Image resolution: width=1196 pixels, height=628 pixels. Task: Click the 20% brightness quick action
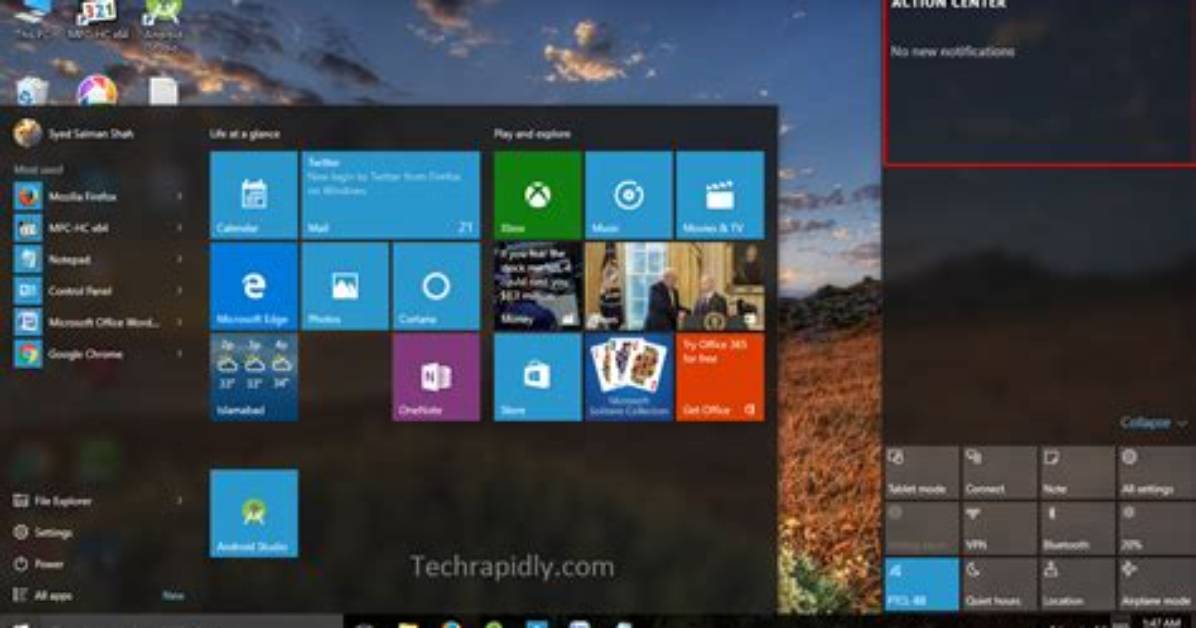[1156, 528]
